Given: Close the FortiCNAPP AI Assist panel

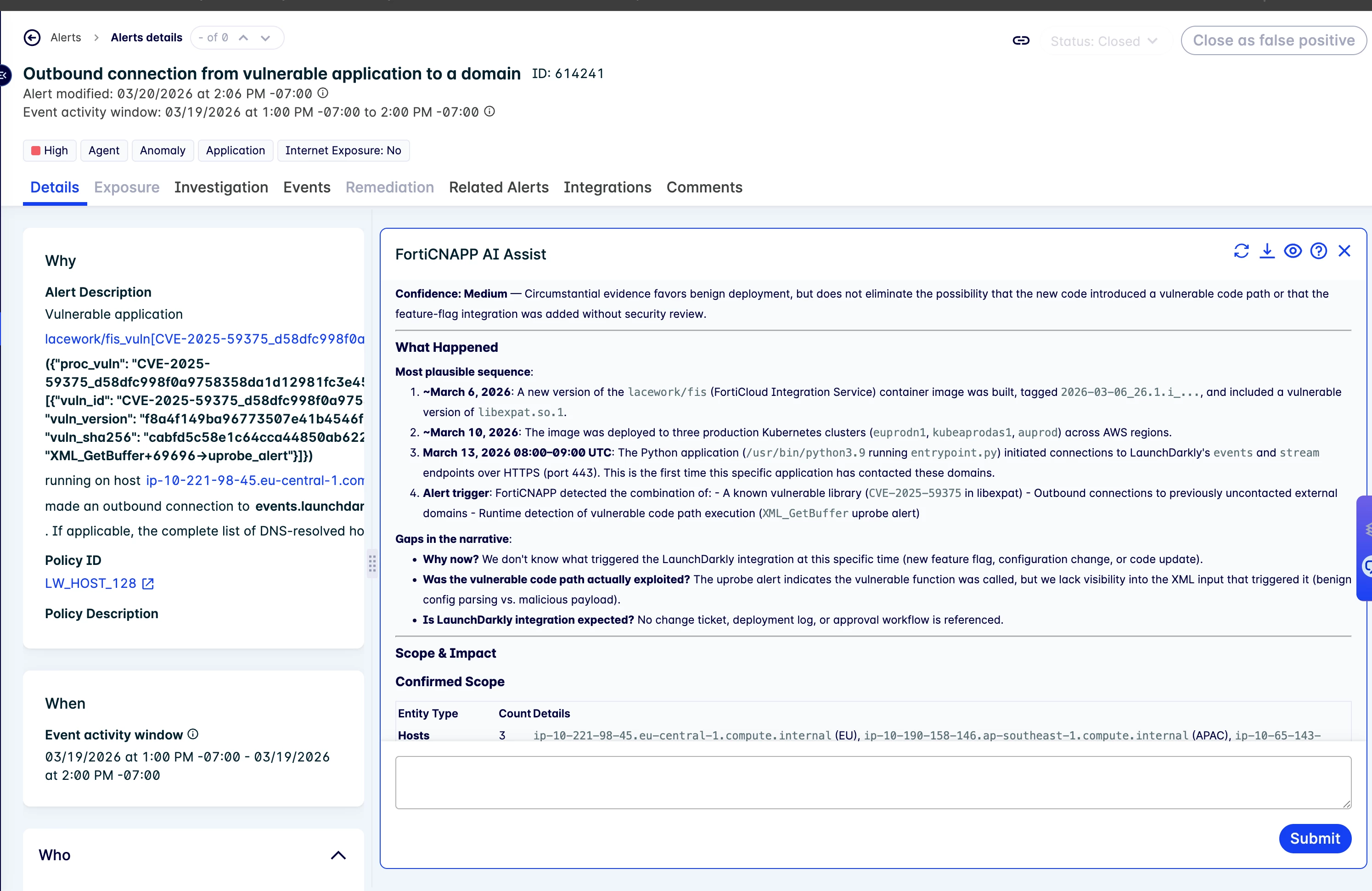Looking at the screenshot, I should point(1344,251).
